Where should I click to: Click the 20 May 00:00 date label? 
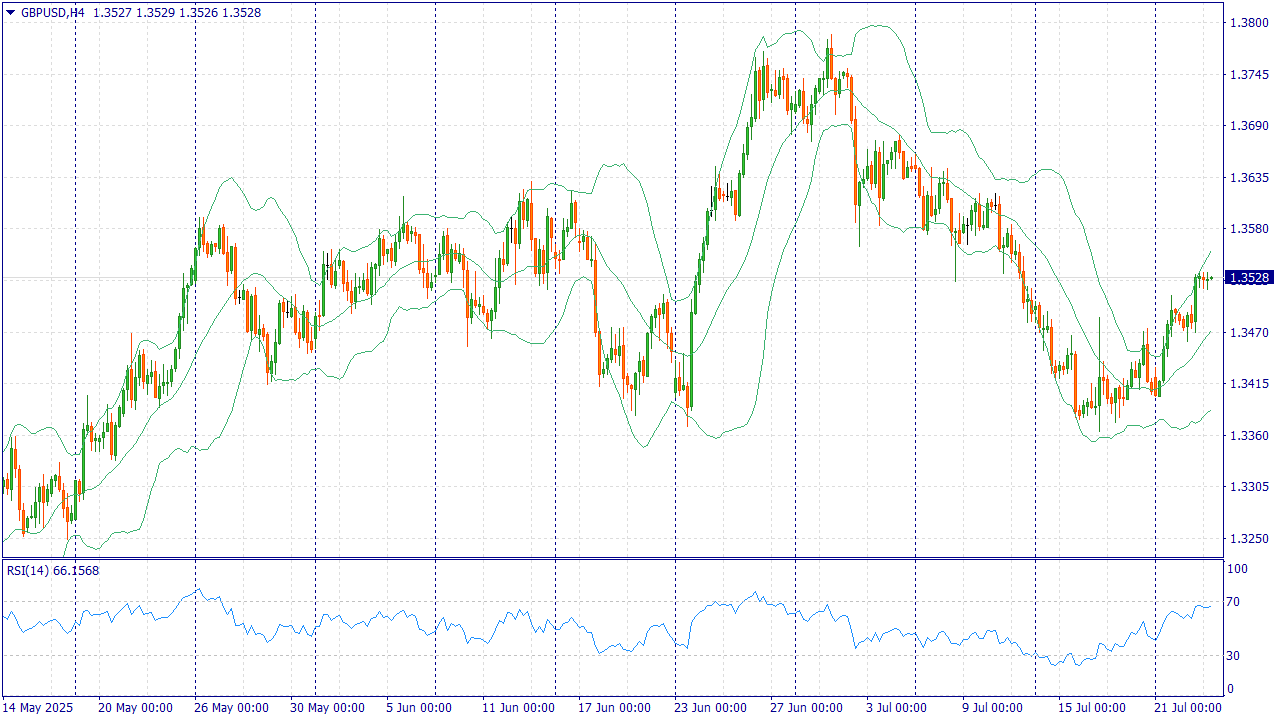click(x=135, y=708)
